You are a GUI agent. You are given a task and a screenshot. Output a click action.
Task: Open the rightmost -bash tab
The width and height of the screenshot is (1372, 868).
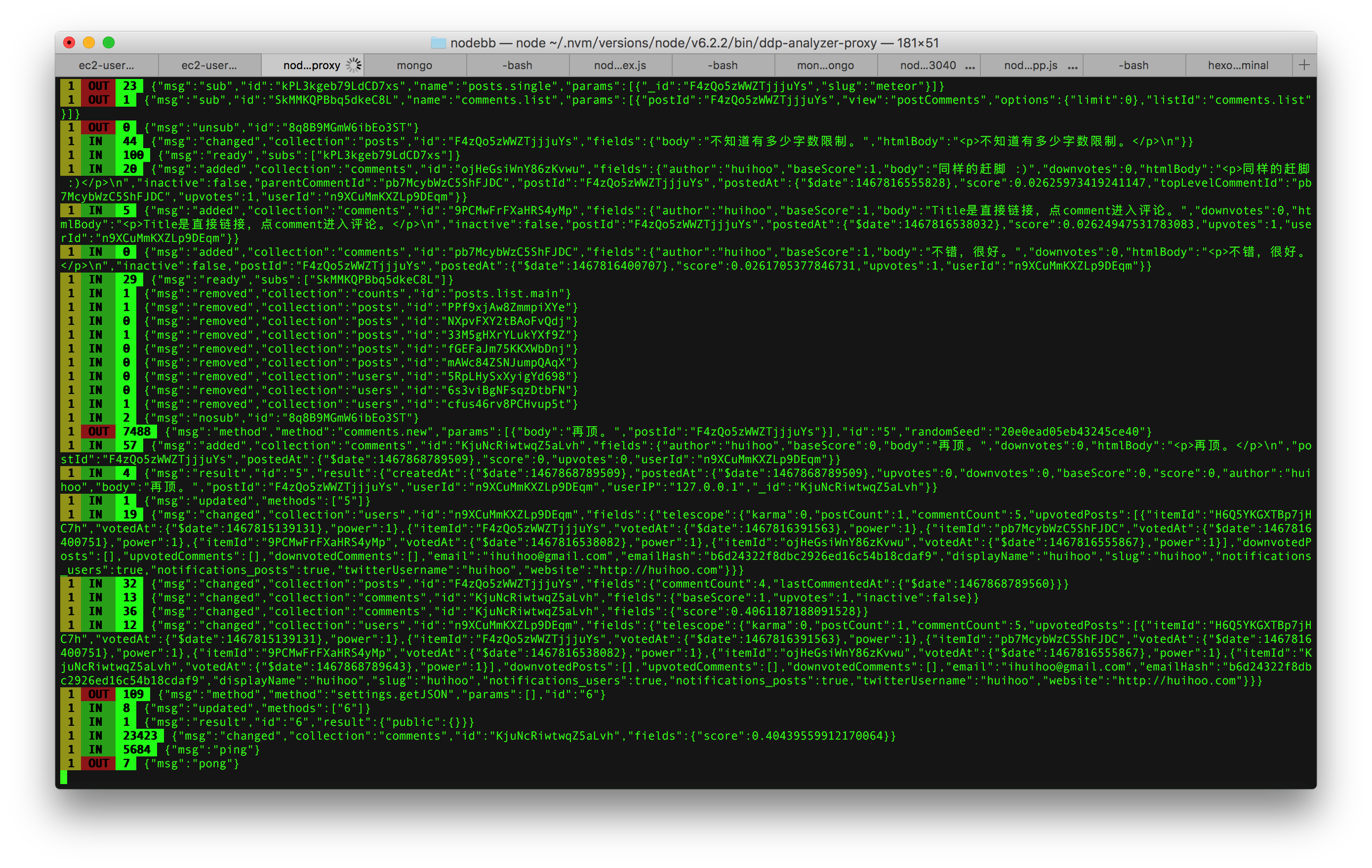point(1133,66)
